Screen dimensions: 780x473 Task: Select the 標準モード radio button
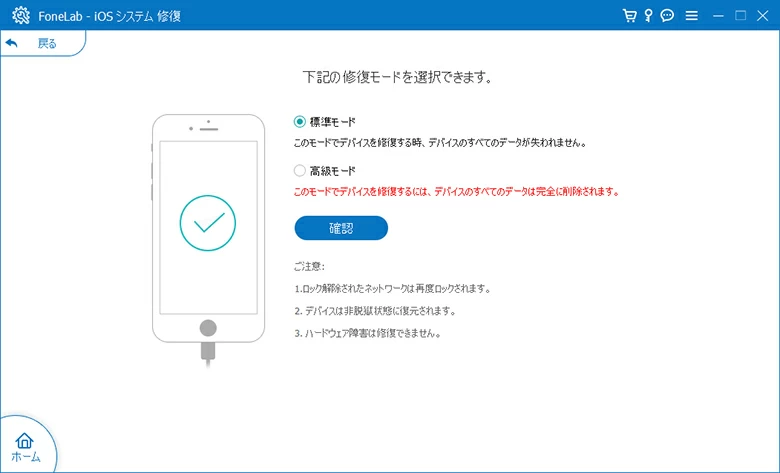[299, 121]
